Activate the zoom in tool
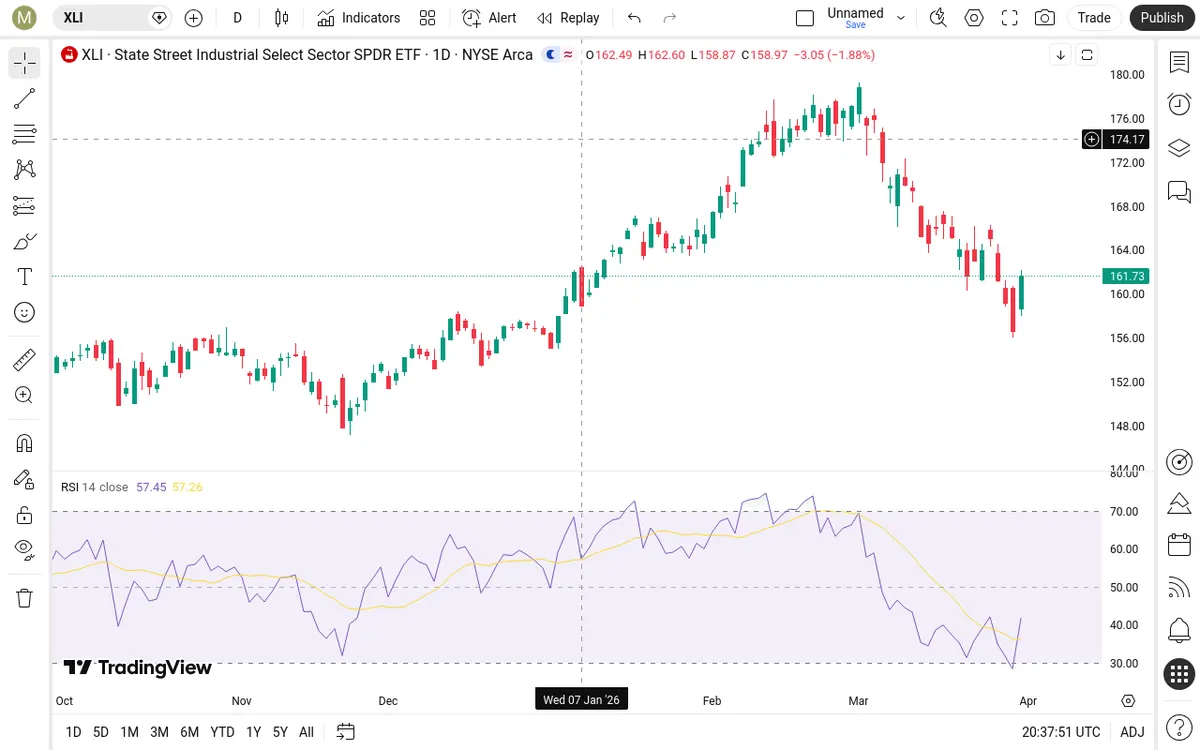The height and width of the screenshot is (750, 1200). pos(25,395)
